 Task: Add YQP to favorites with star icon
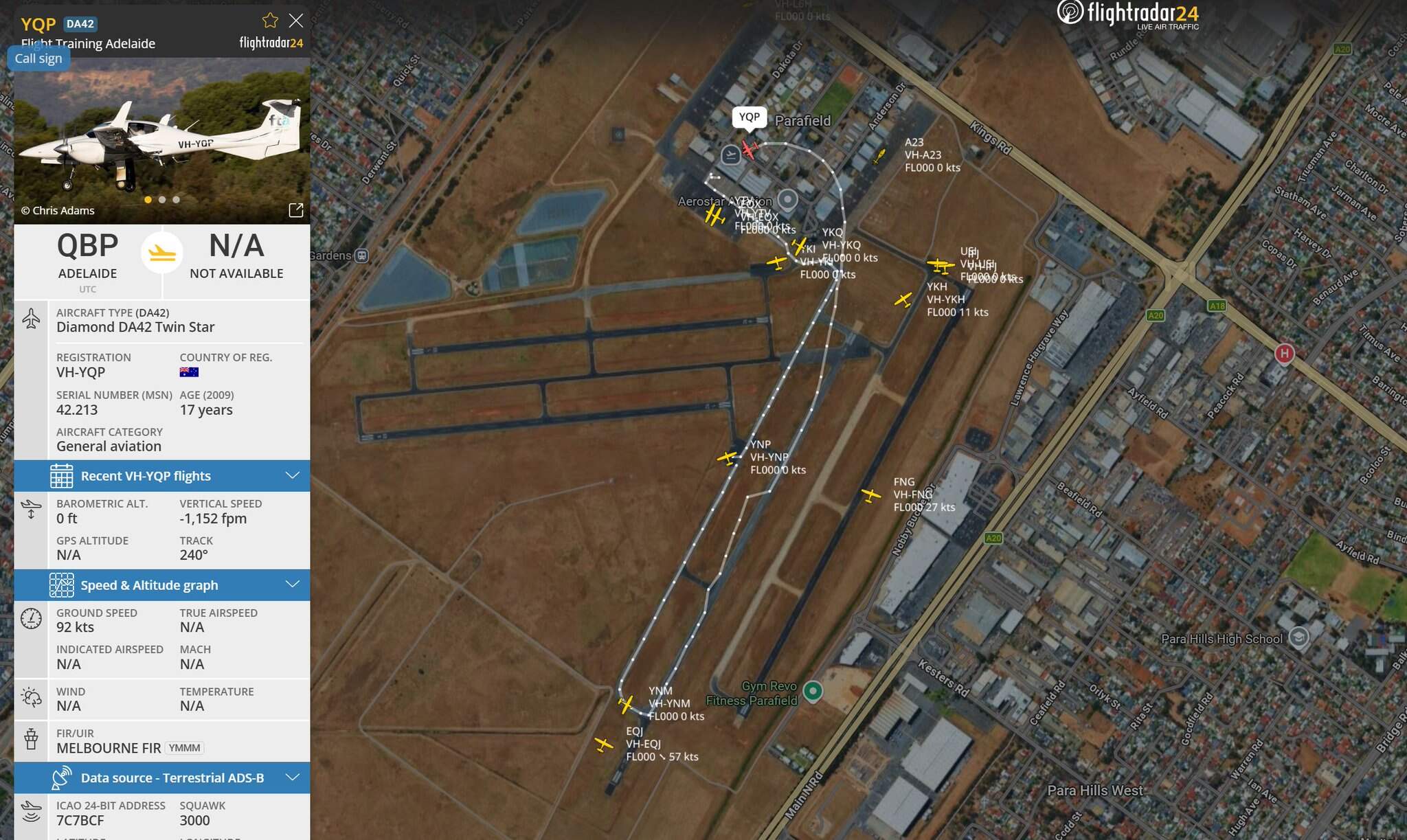click(x=270, y=21)
